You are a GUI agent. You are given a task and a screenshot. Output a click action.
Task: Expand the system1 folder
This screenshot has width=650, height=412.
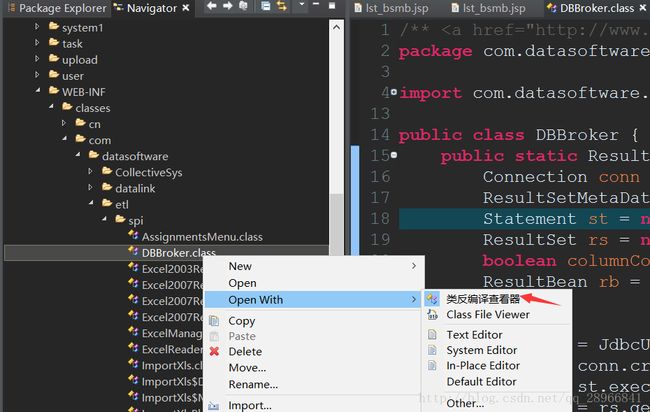(37, 27)
